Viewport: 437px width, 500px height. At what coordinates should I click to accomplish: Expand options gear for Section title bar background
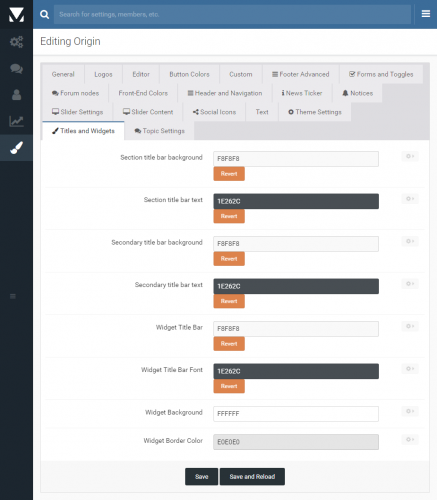(410, 156)
